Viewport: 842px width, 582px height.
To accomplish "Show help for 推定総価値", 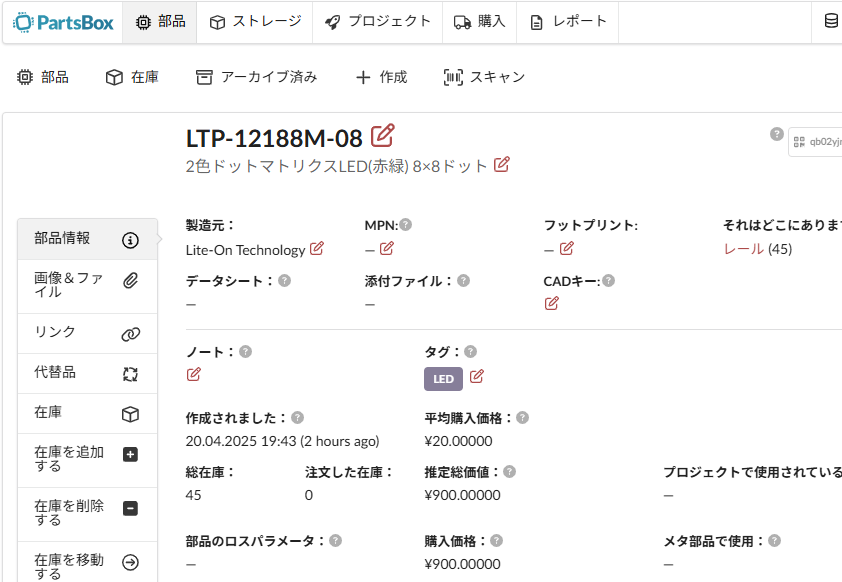I will (x=510, y=471).
